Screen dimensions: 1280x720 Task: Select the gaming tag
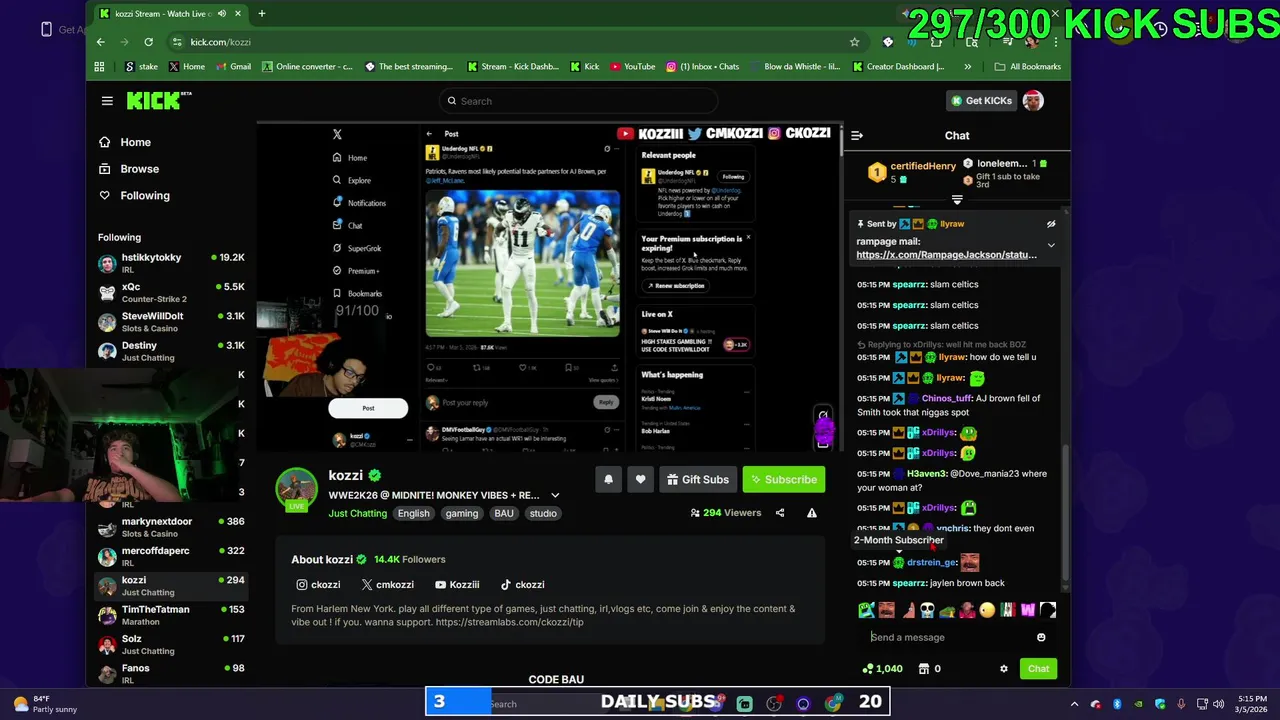click(x=461, y=514)
